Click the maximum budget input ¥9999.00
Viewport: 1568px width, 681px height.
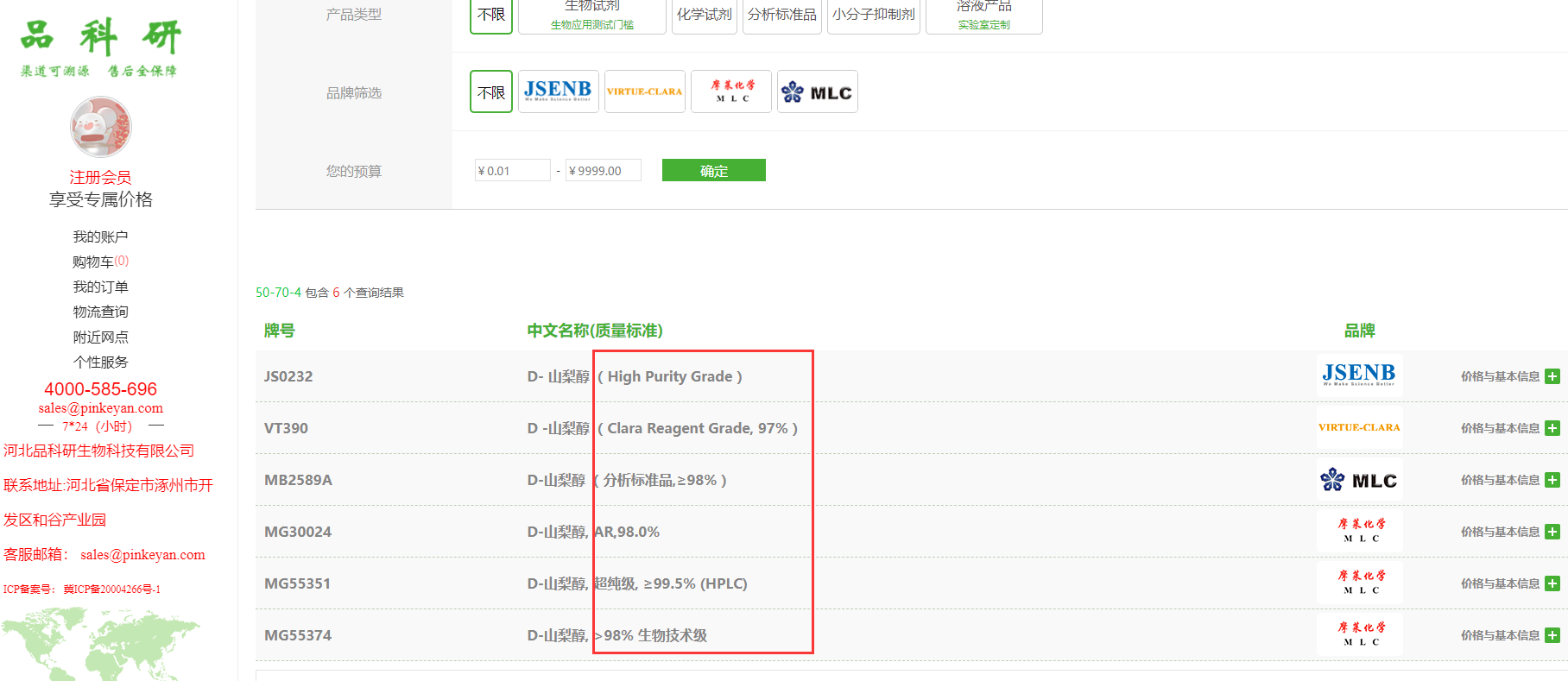pyautogui.click(x=603, y=170)
